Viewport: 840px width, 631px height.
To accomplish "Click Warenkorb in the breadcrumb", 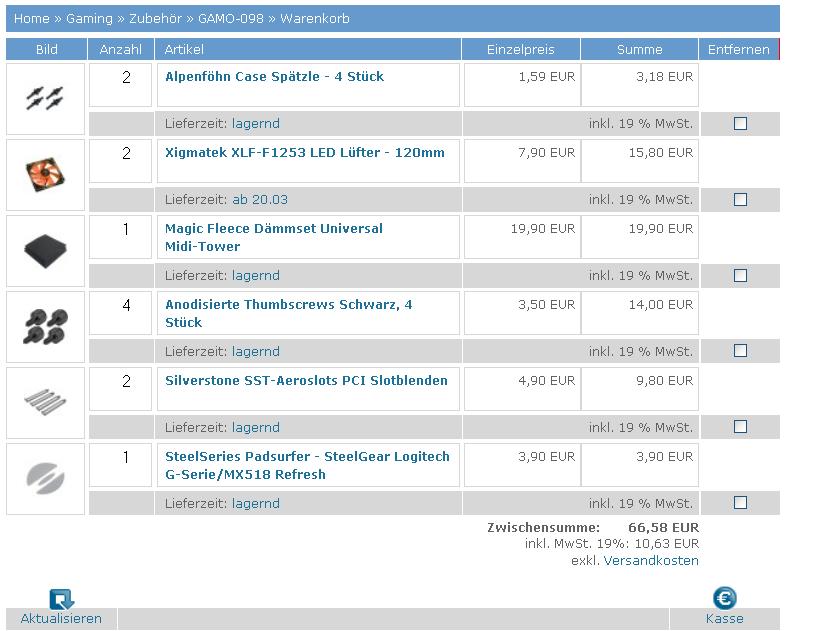I will [x=315, y=19].
